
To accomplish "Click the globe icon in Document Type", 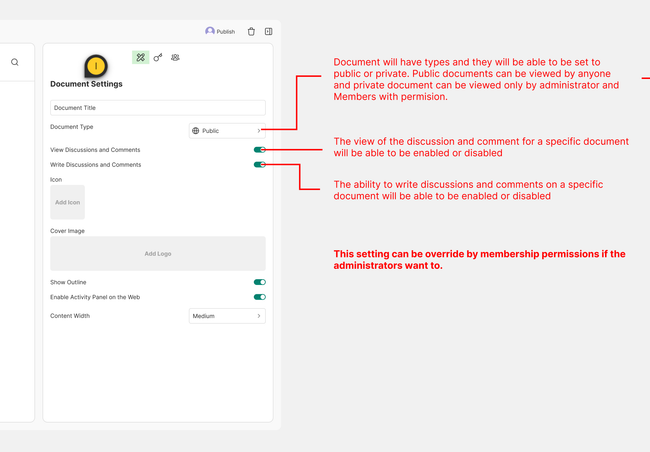I will point(196,130).
